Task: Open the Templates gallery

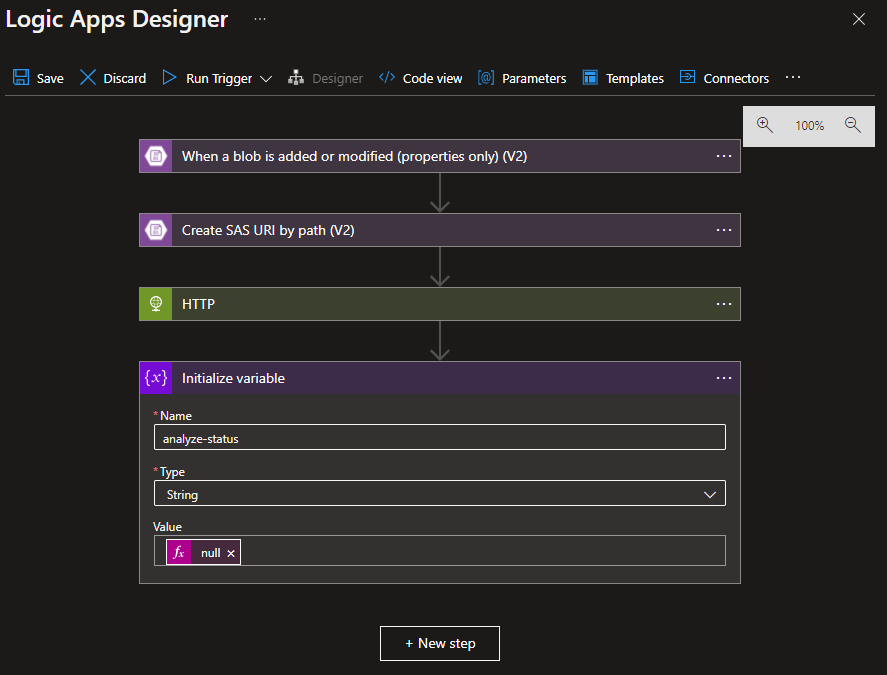Action: click(622, 78)
